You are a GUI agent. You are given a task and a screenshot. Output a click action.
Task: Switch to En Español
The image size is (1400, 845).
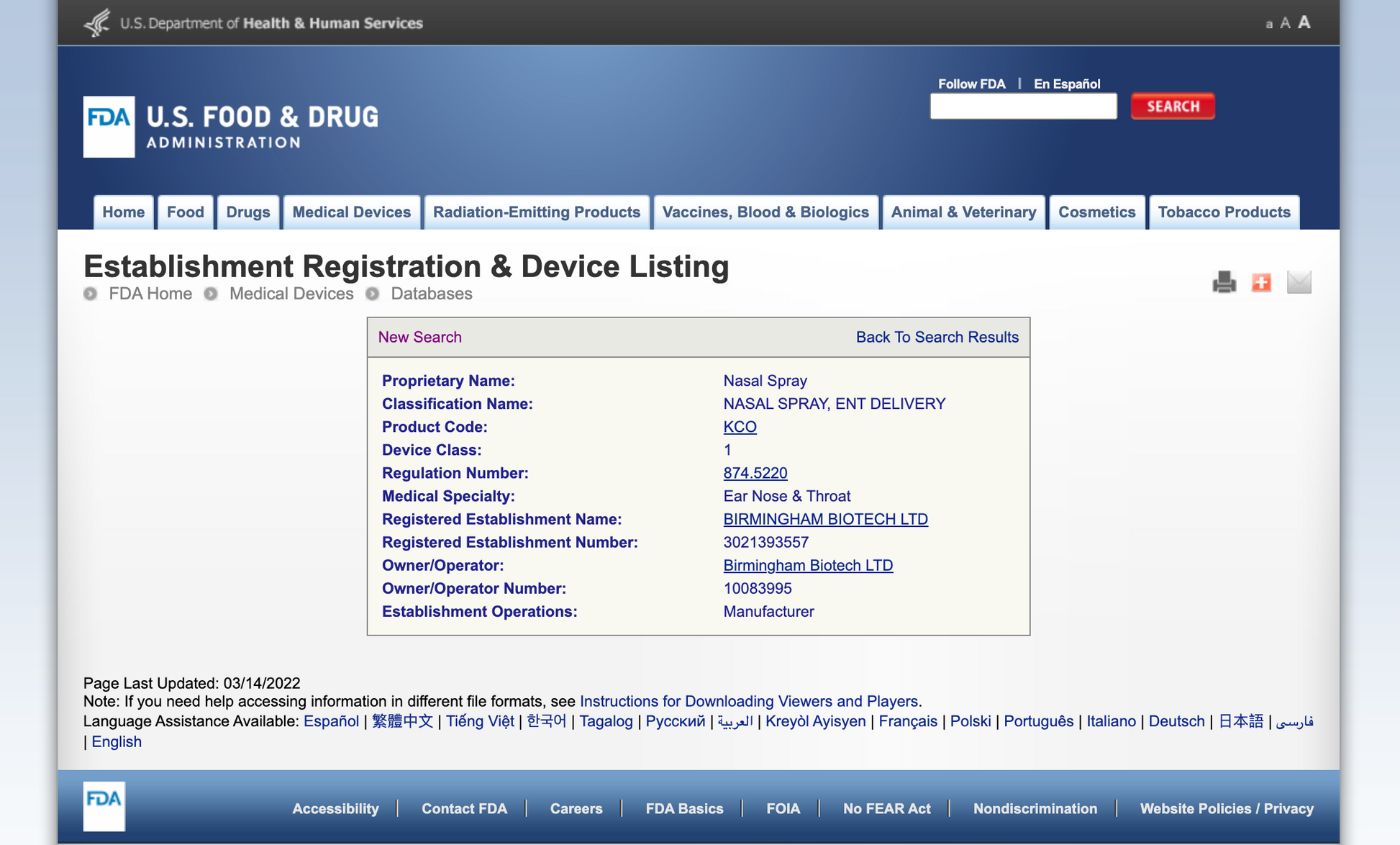[x=1067, y=83]
